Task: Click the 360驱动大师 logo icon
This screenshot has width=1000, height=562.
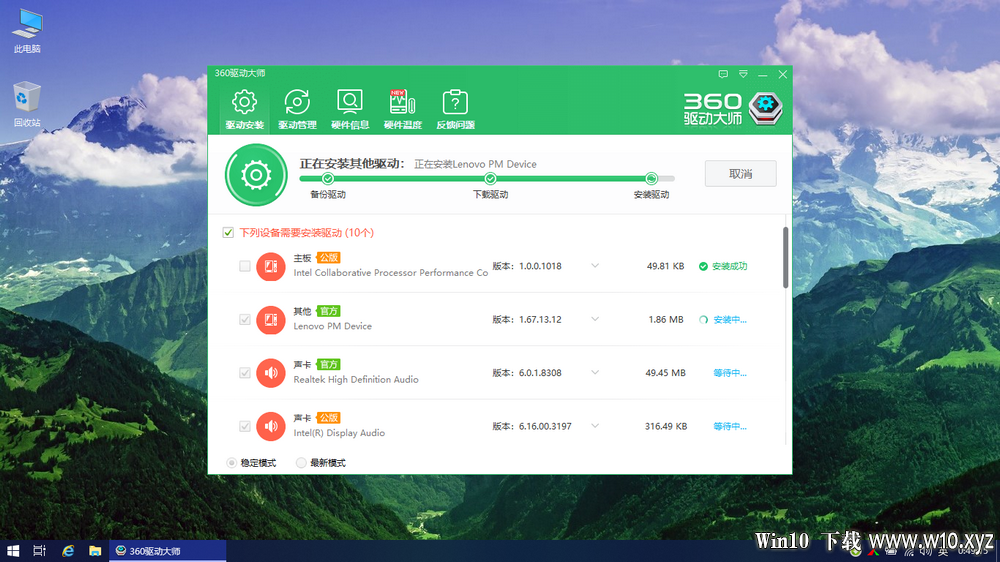Action: pos(765,109)
